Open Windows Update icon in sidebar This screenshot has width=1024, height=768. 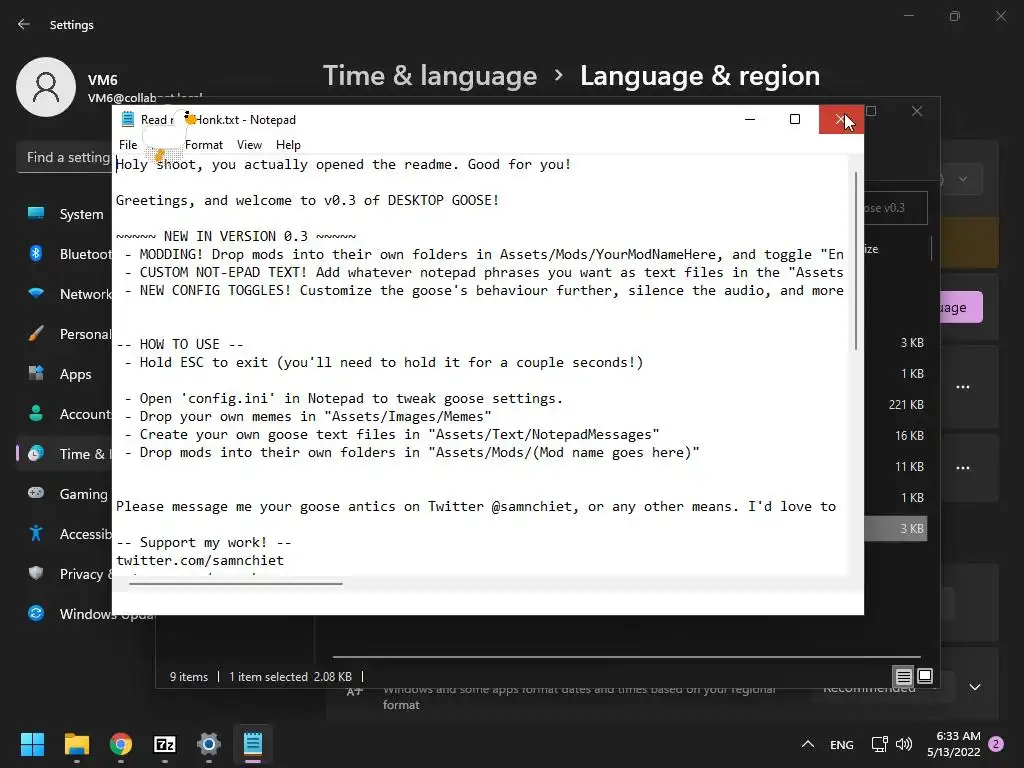point(36,613)
